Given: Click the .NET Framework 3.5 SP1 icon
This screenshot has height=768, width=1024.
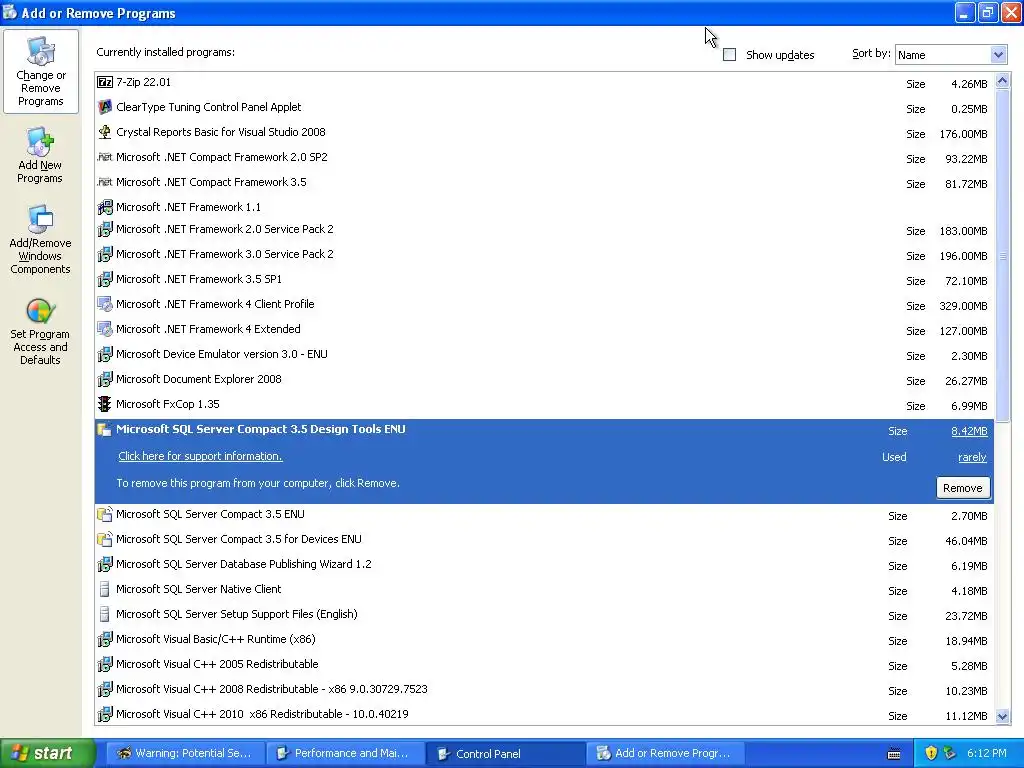Looking at the screenshot, I should pos(104,279).
